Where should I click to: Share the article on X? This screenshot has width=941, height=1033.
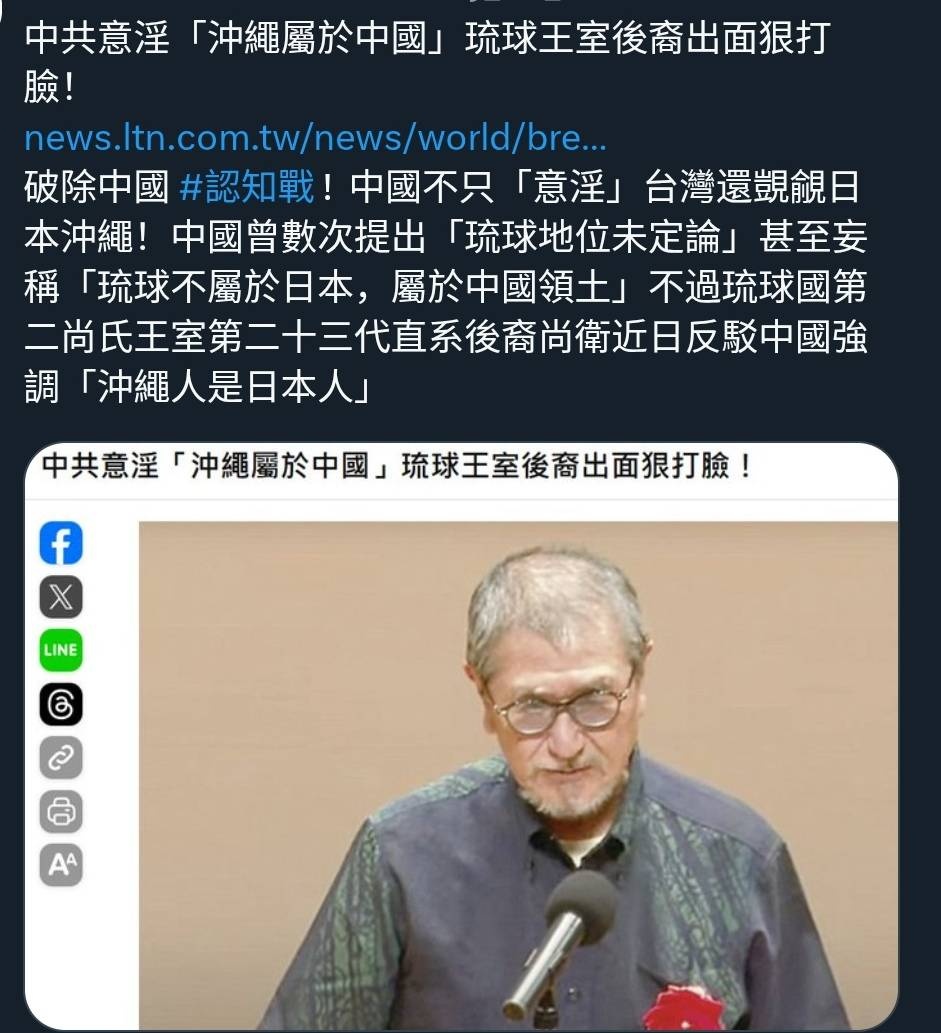[x=61, y=597]
